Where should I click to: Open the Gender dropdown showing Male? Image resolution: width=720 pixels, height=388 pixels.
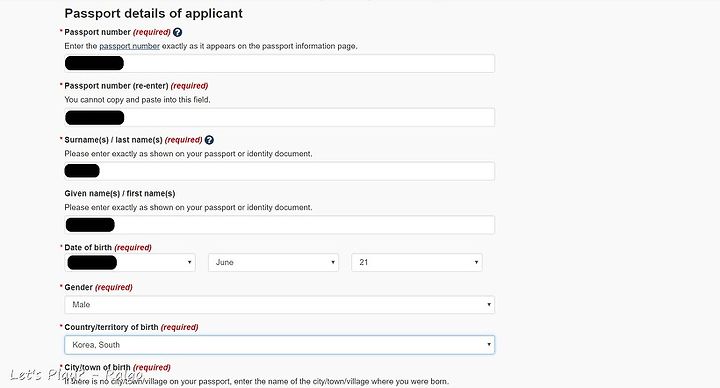pos(280,305)
